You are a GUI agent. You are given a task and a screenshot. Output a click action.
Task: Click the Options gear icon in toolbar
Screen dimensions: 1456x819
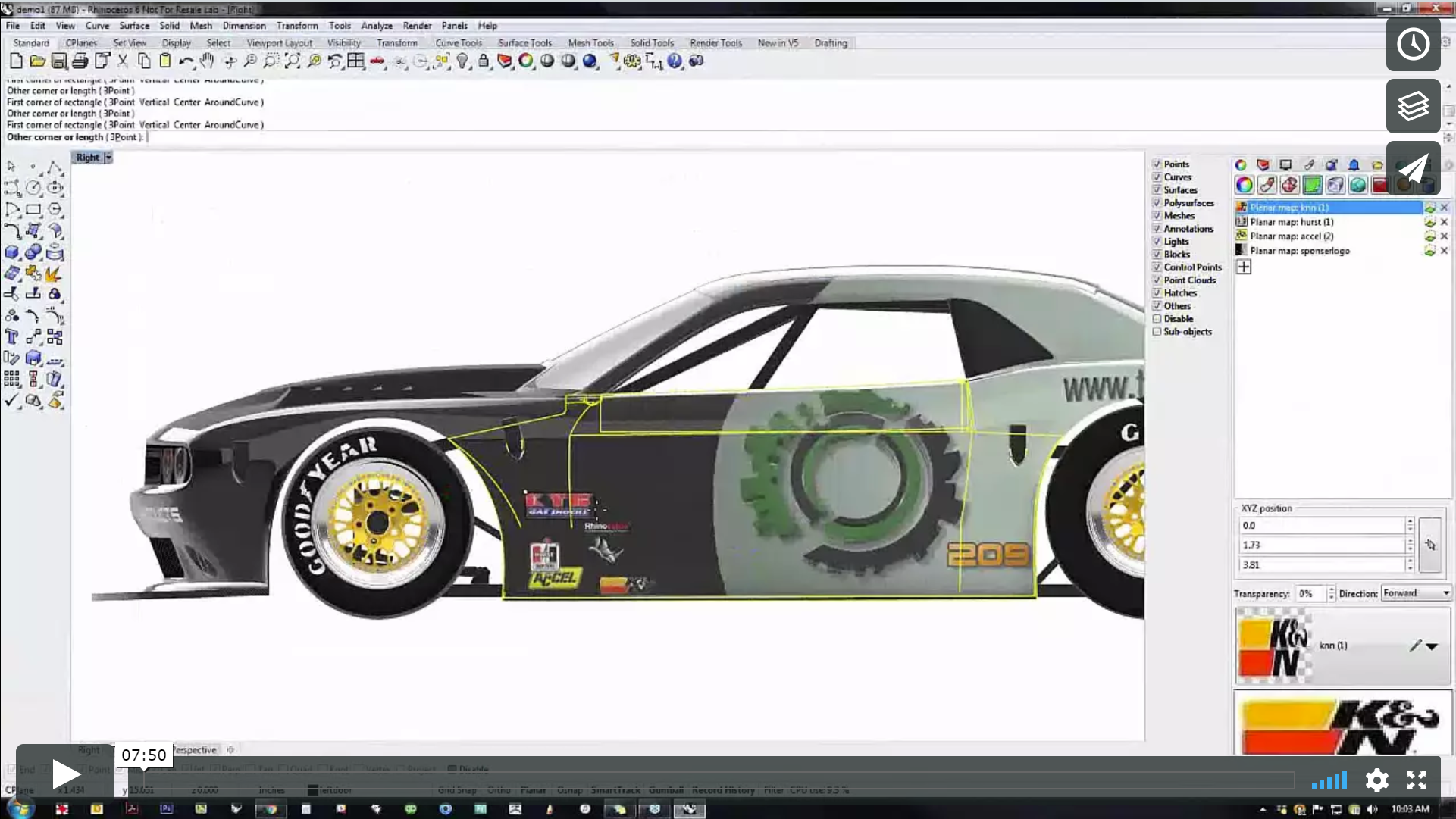click(632, 61)
